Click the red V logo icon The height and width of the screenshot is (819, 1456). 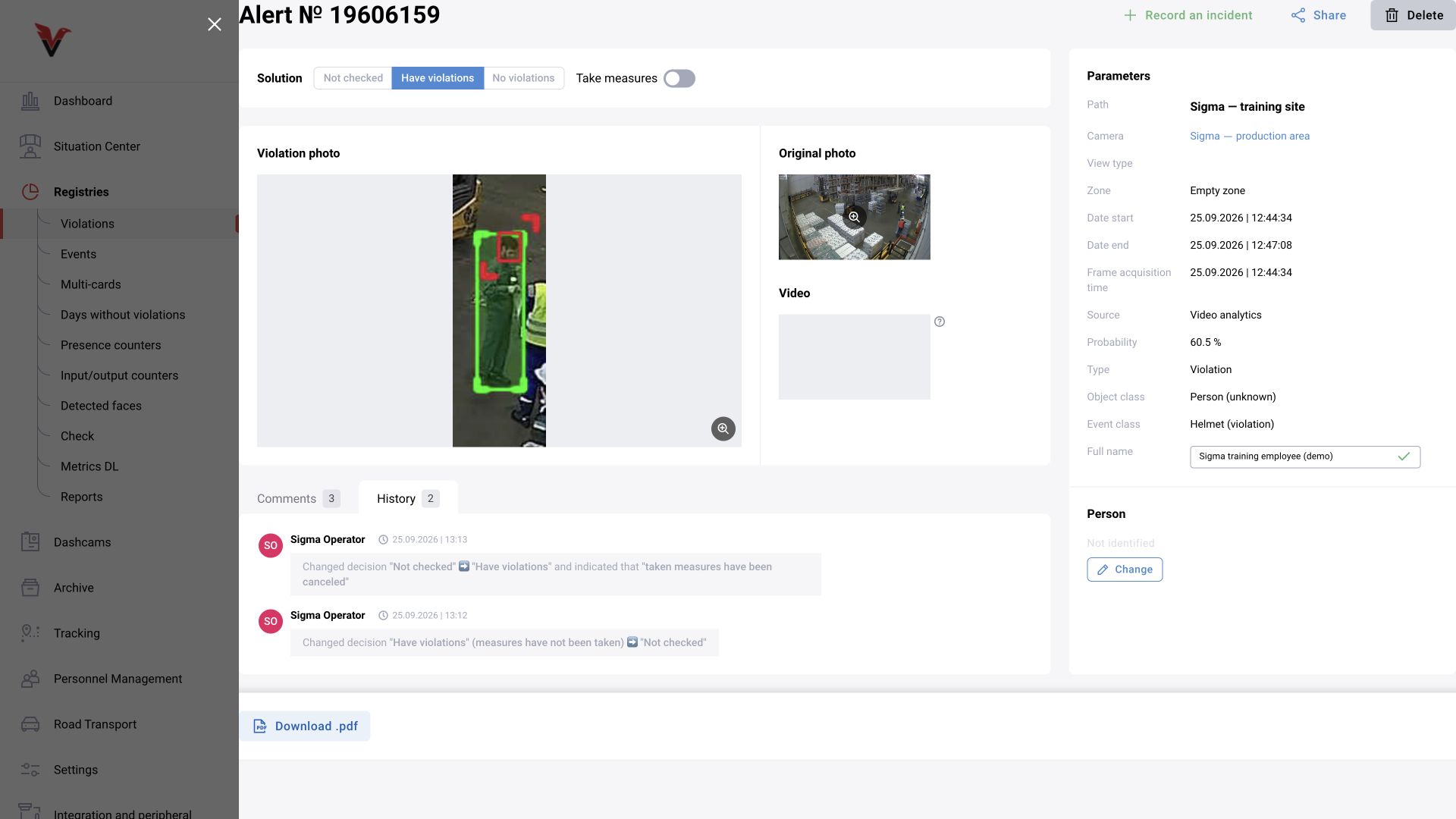(52, 39)
